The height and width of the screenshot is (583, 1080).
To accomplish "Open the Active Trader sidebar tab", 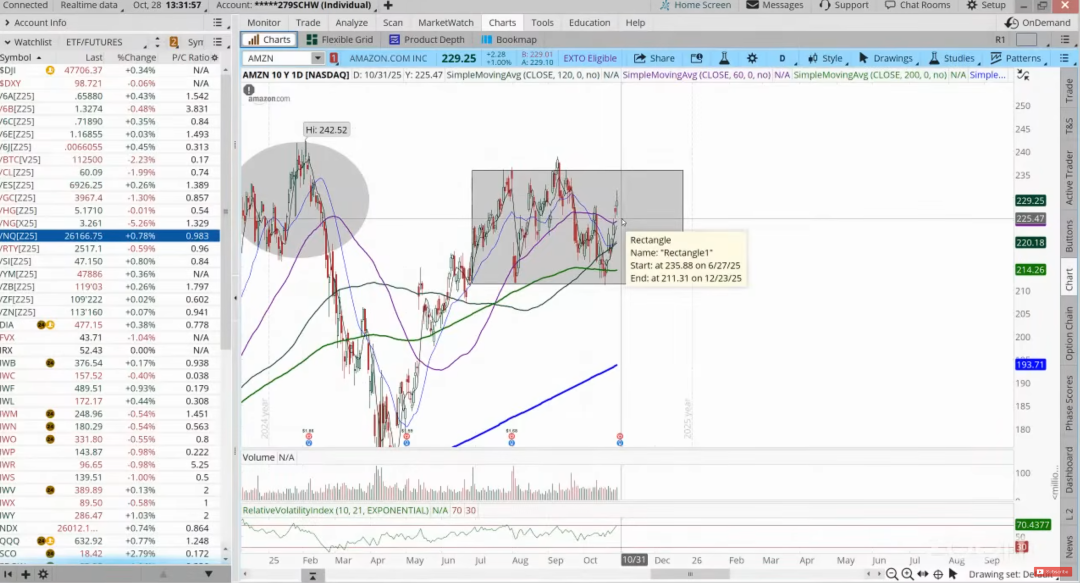I will [1069, 177].
